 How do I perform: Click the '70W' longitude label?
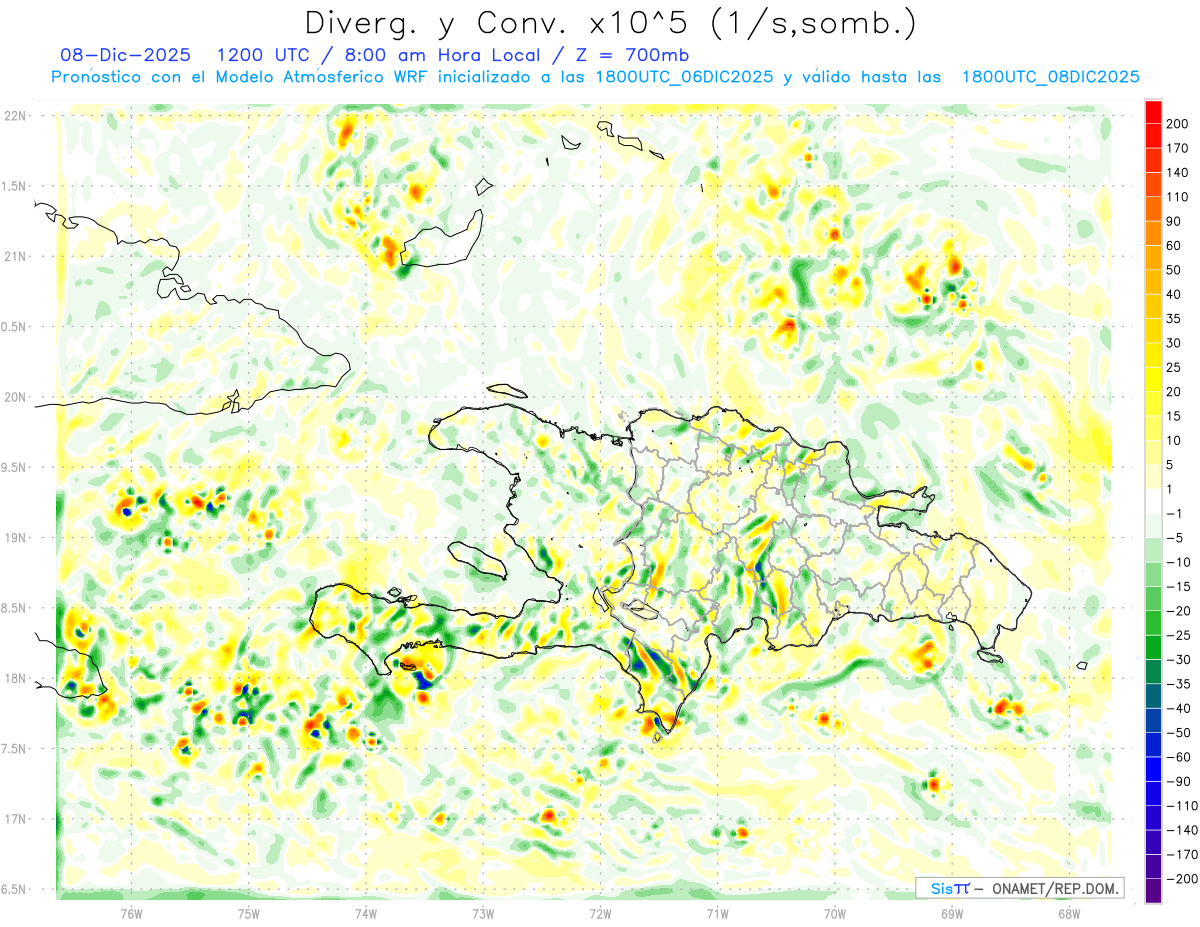point(835,913)
